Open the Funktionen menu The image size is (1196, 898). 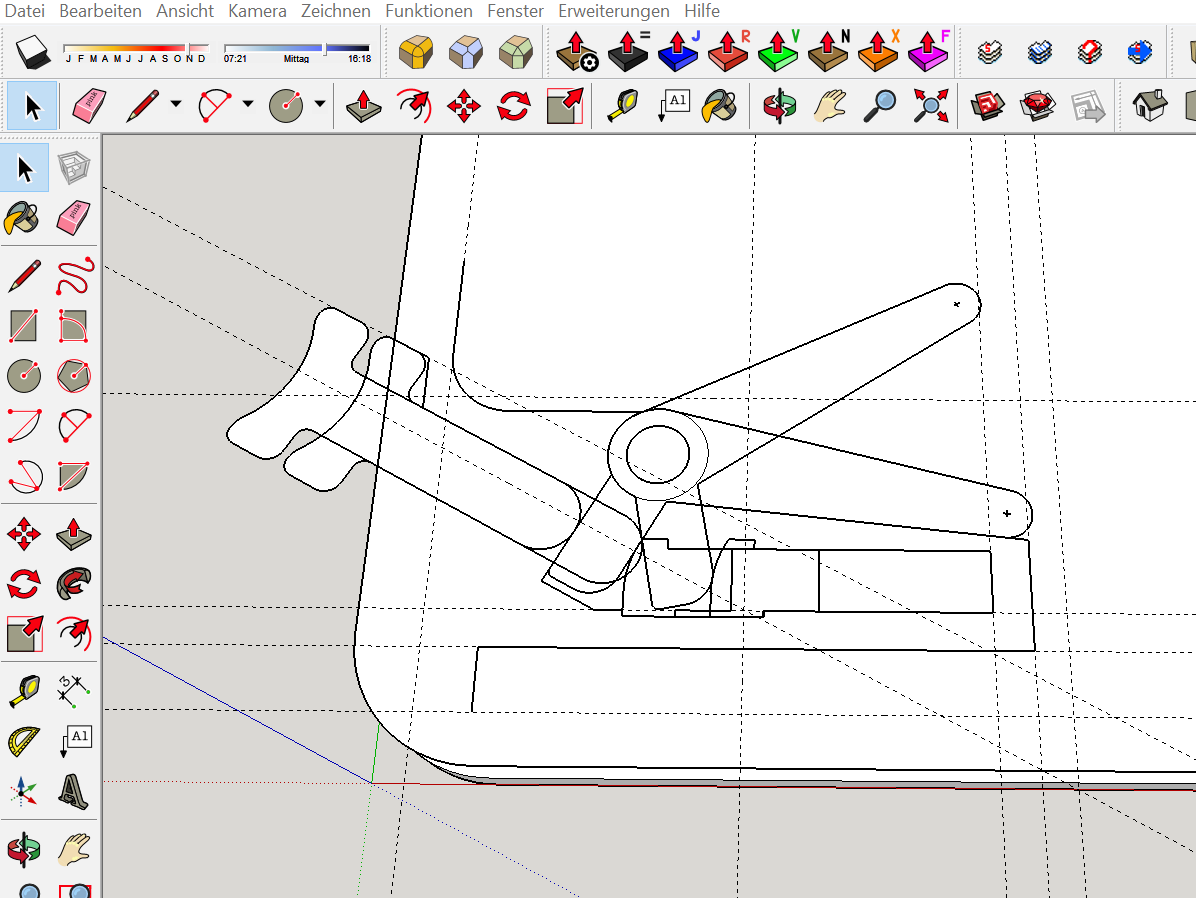(x=429, y=11)
